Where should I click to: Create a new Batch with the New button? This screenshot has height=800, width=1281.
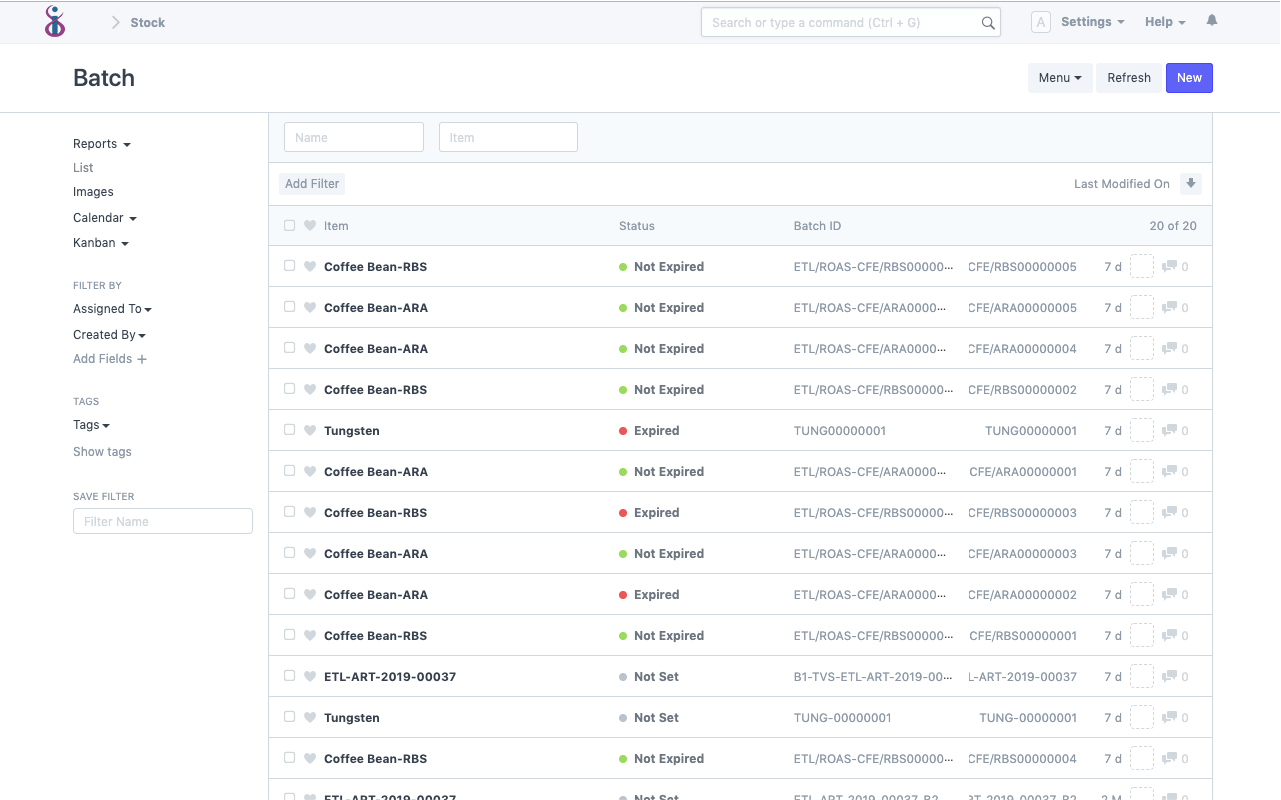[x=1189, y=77]
